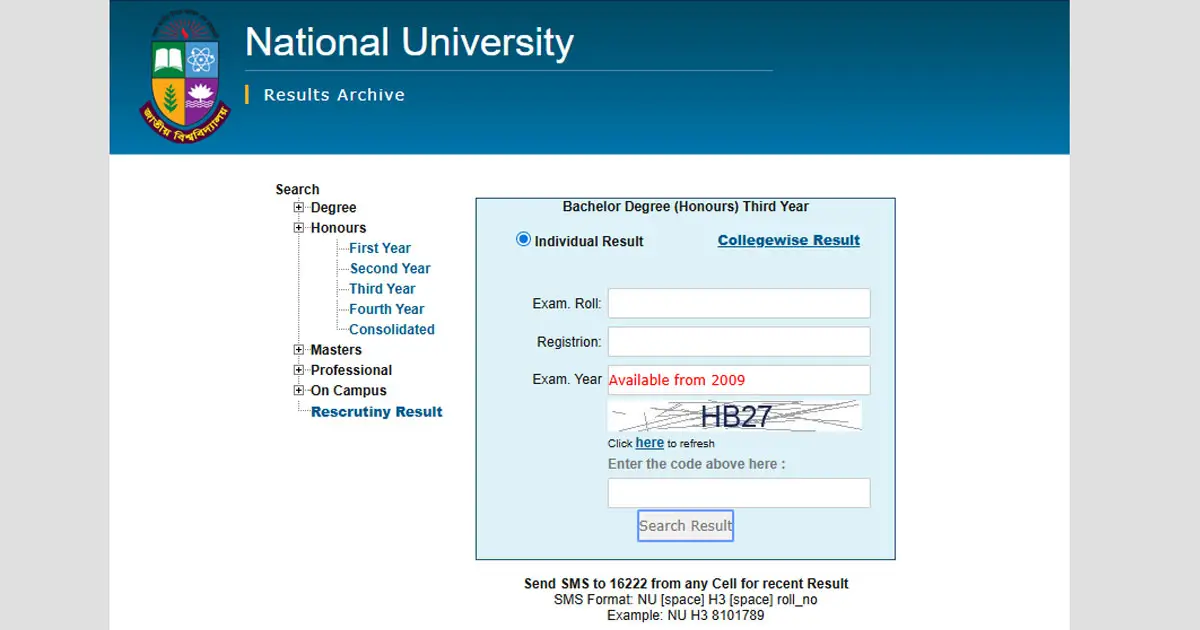Click 'Bachelor Degree (Honours) Third Year' heading
Image resolution: width=1200 pixels, height=630 pixels.
[x=686, y=207]
